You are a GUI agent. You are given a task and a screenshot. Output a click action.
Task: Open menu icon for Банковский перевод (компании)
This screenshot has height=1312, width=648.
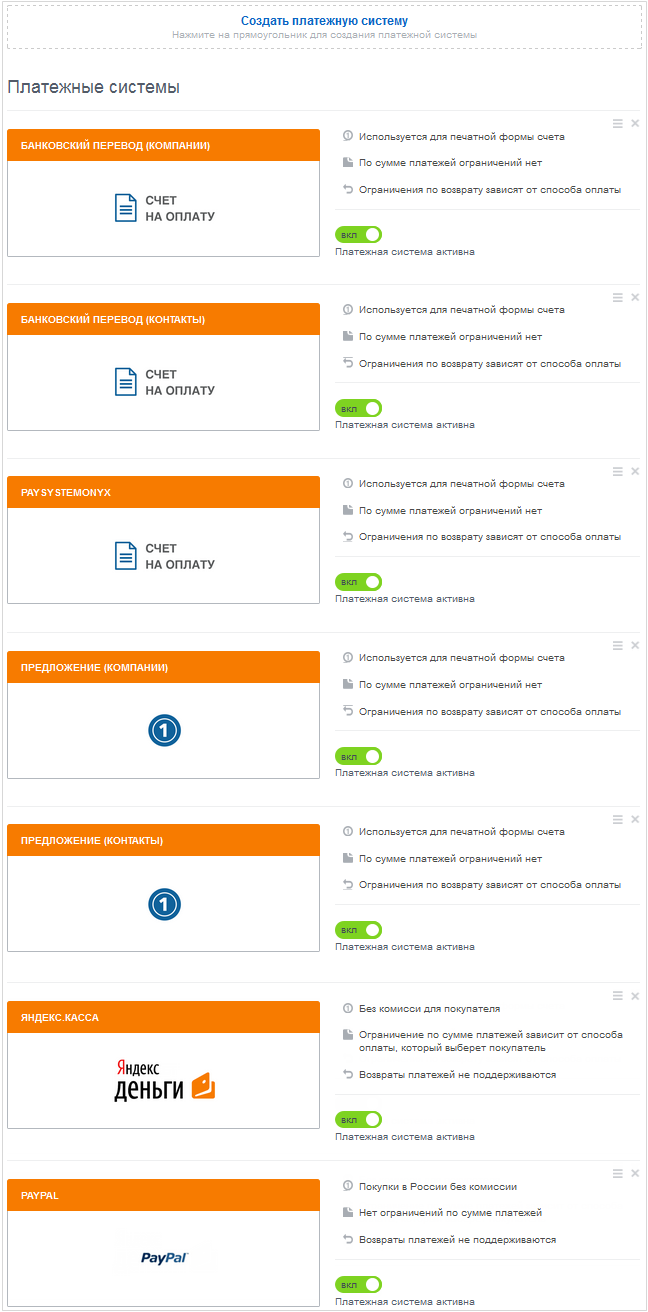click(x=618, y=124)
